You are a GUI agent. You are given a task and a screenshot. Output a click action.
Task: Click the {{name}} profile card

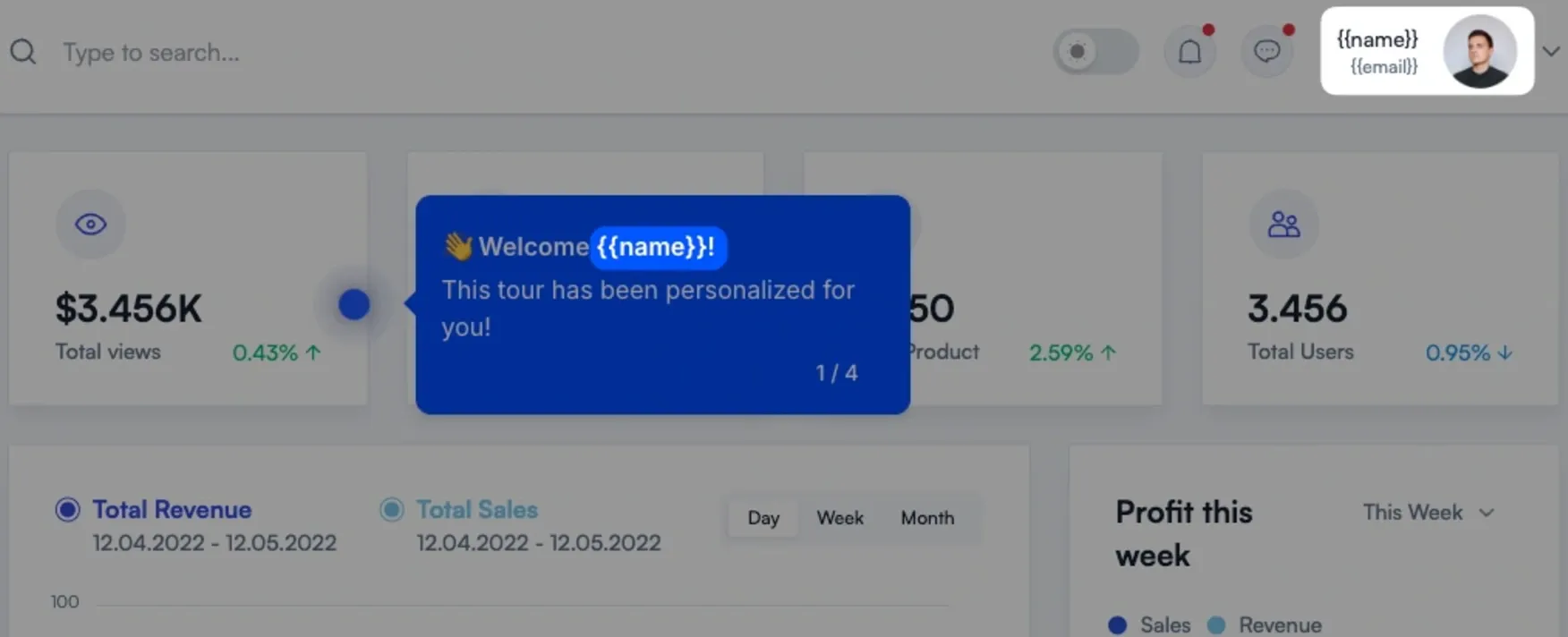(1427, 51)
